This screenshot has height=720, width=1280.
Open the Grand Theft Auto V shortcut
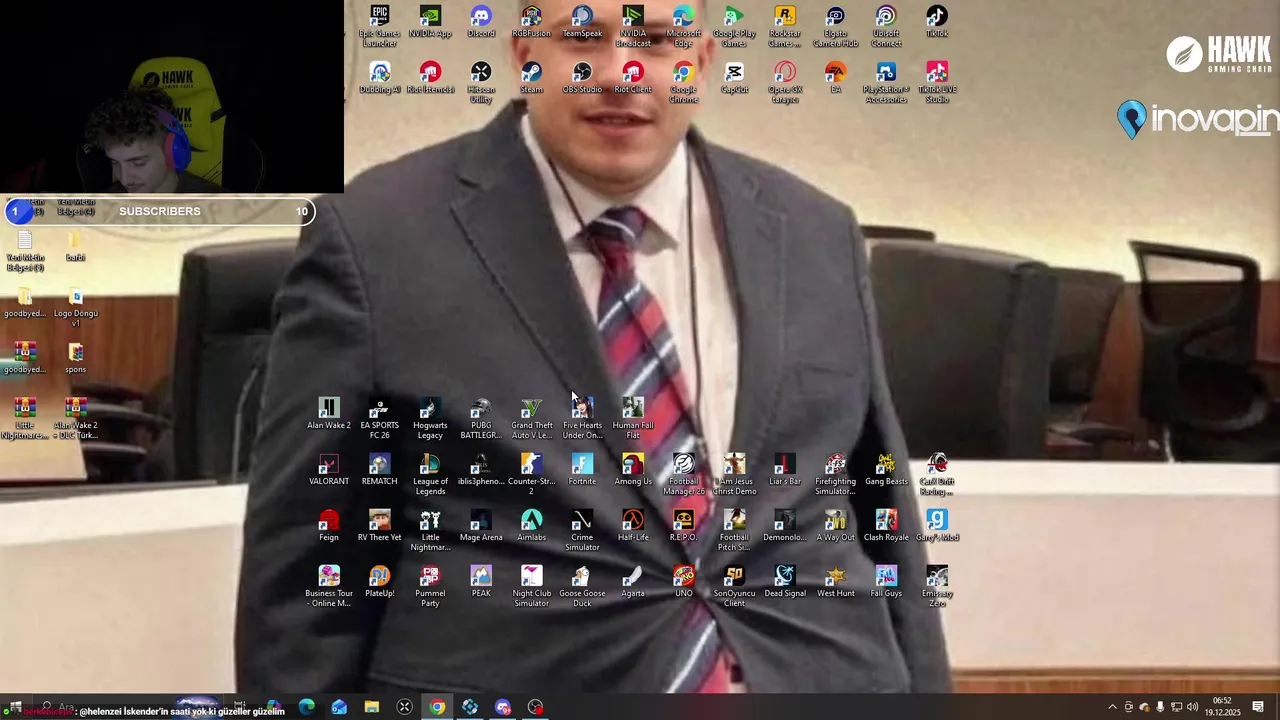531,418
